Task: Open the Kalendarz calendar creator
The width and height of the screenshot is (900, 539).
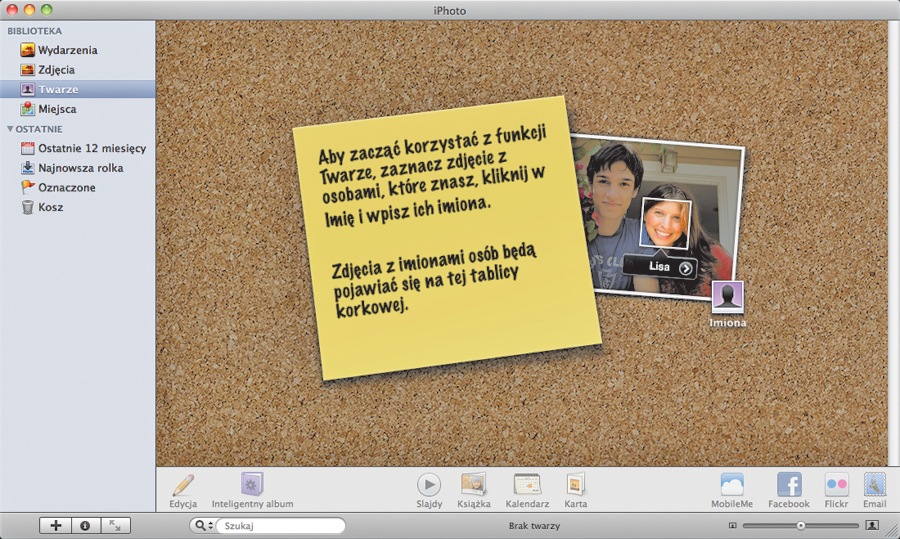Action: 527,485
